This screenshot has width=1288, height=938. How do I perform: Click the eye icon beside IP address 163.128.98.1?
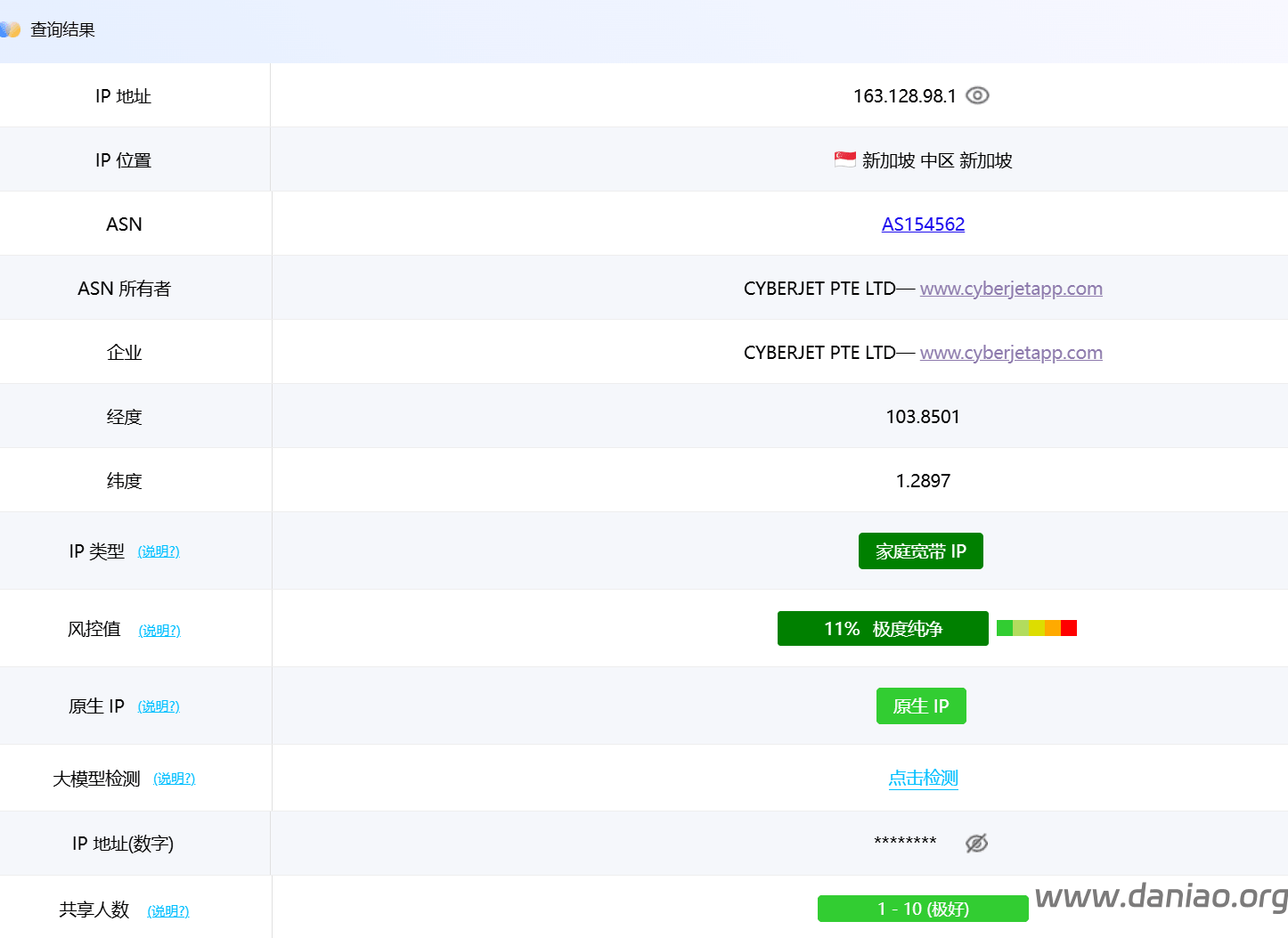pos(977,95)
